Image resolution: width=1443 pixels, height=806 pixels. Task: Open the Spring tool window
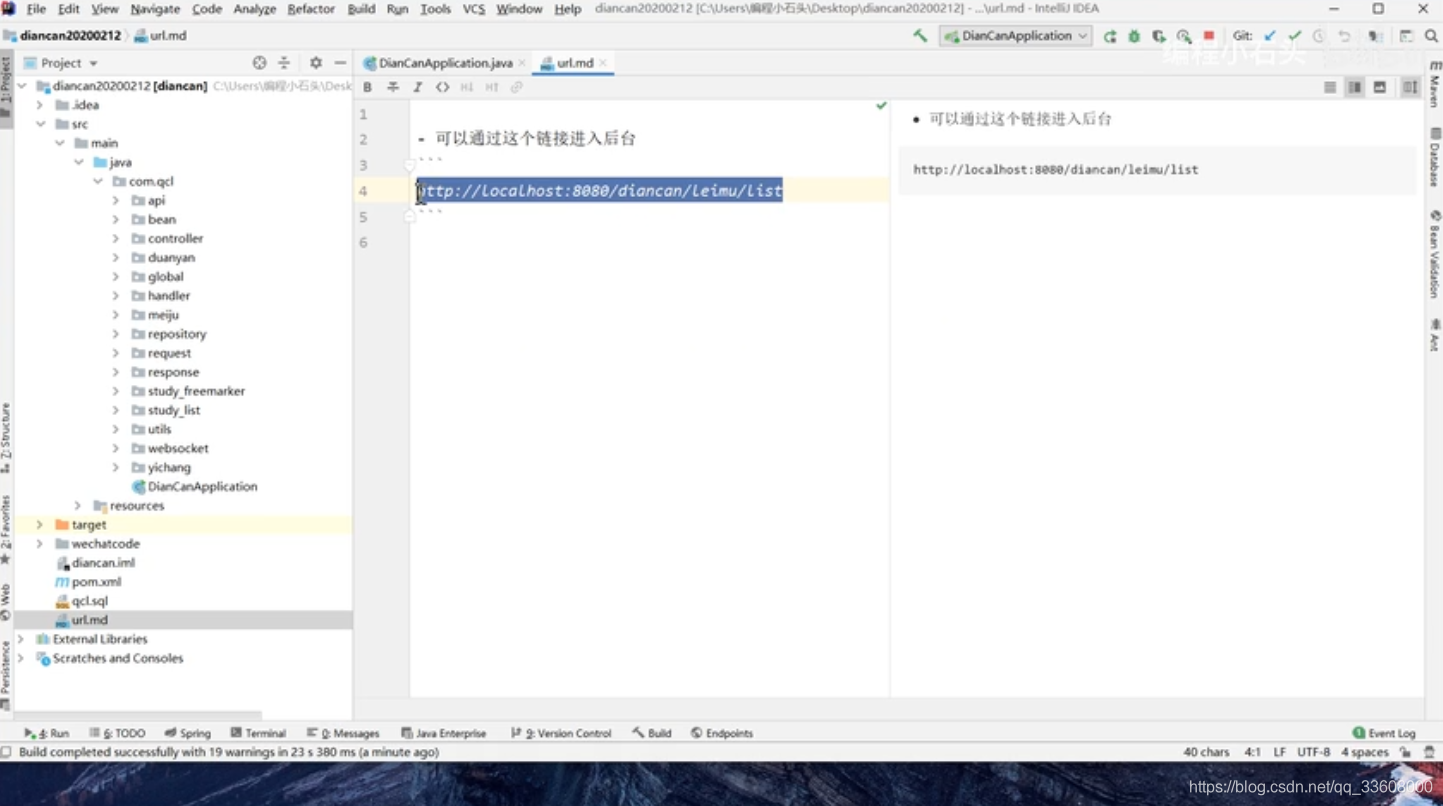187,733
